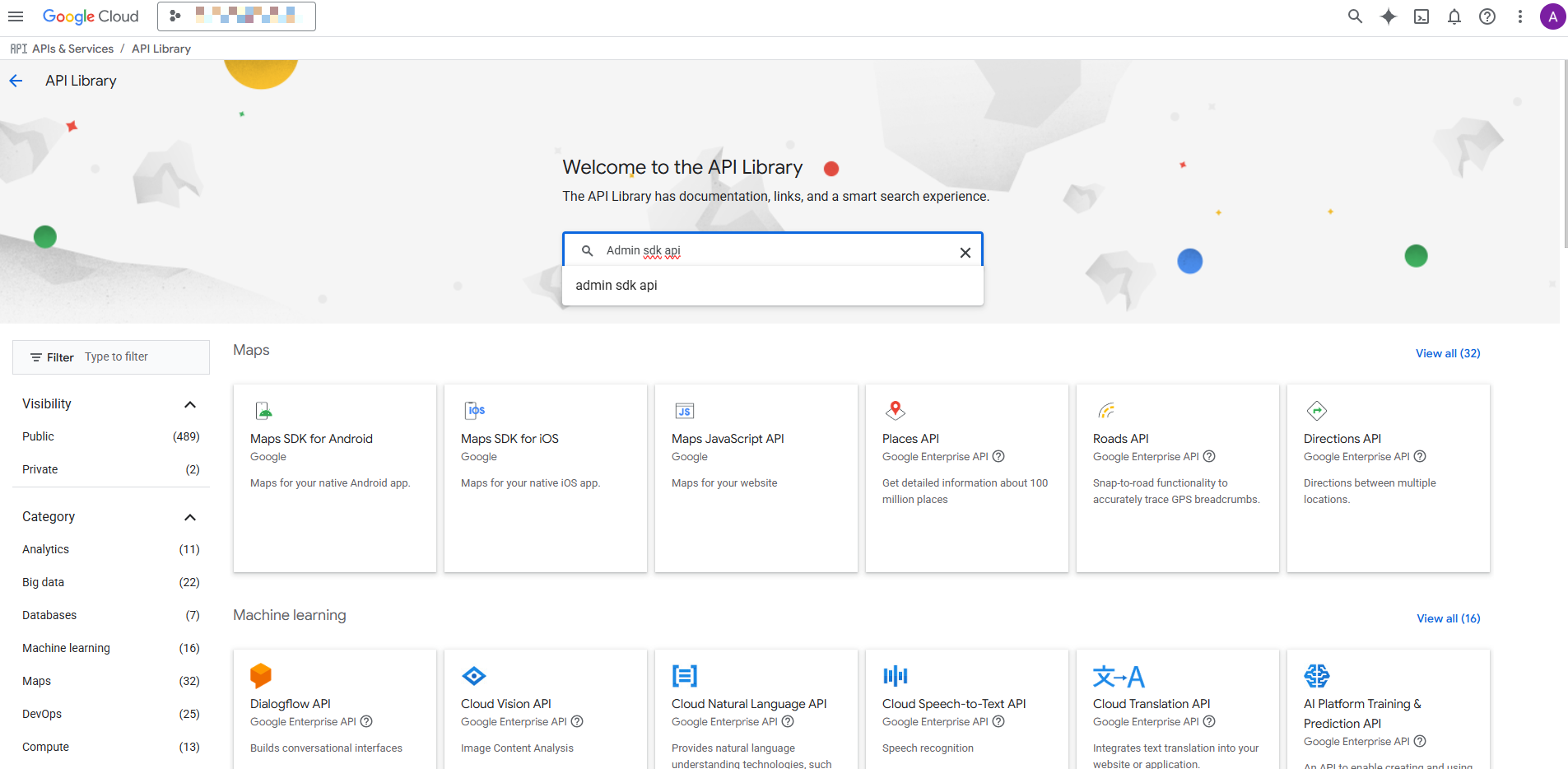Focus the 'Type to filter' field
Viewport: 1568px width, 769px height.
[x=143, y=357]
